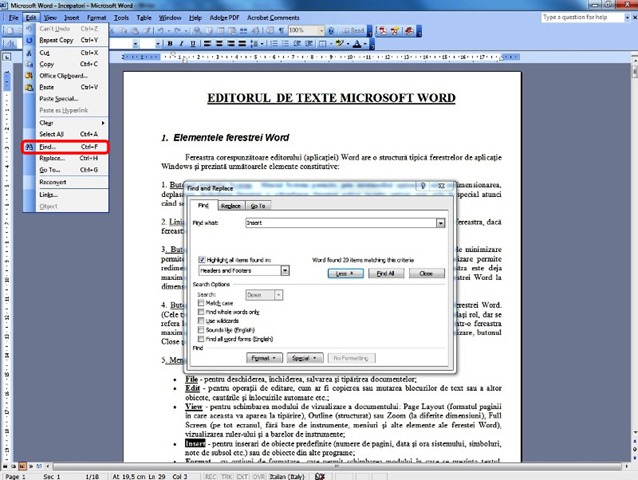Click the Find All button
This screenshot has width=638, height=480.
(x=386, y=273)
